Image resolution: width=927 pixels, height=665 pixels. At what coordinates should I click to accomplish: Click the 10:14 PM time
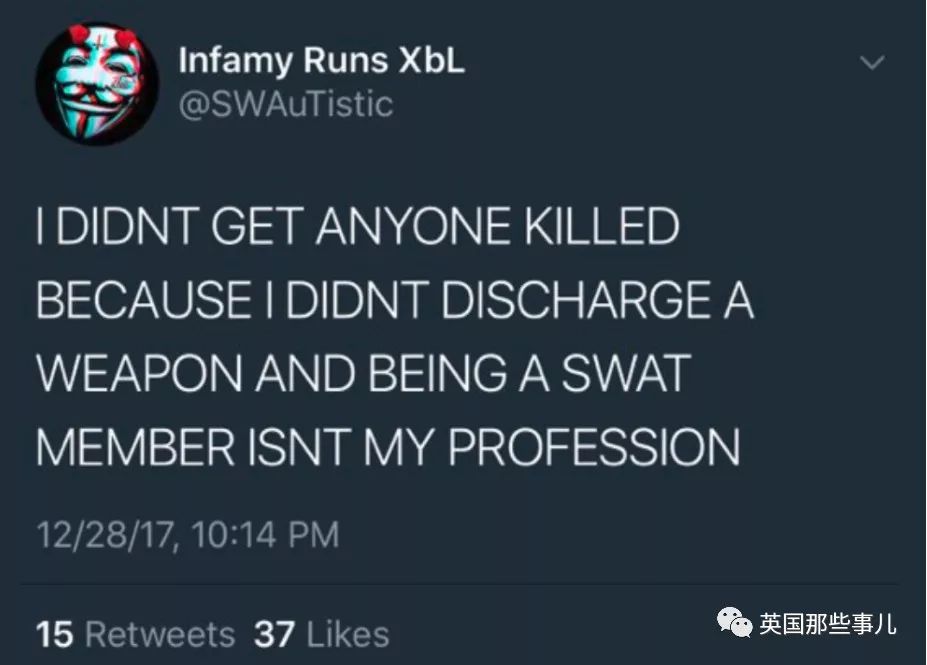click(x=265, y=535)
